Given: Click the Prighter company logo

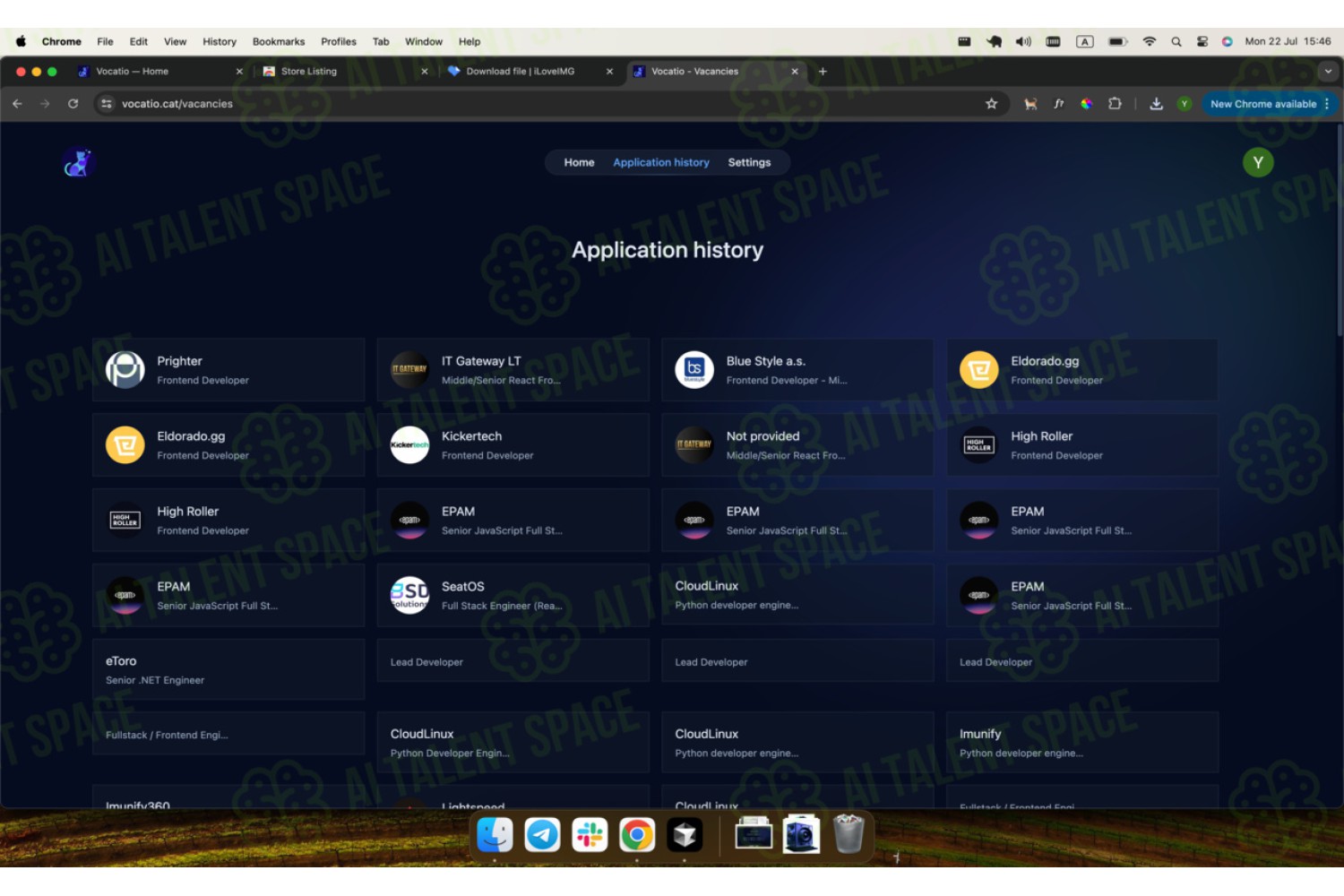Looking at the screenshot, I should click(125, 369).
